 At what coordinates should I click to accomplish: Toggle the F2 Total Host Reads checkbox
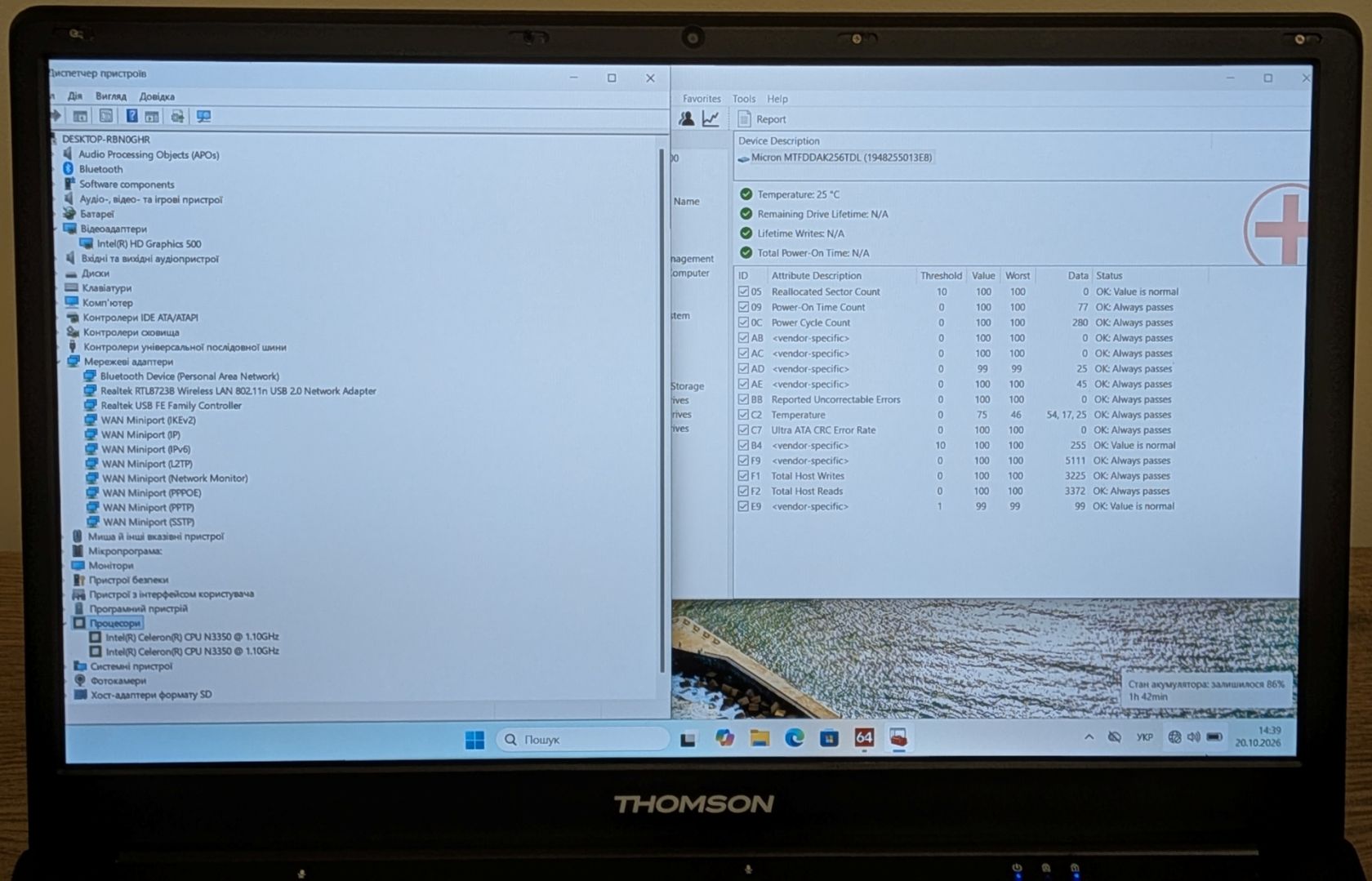click(743, 492)
